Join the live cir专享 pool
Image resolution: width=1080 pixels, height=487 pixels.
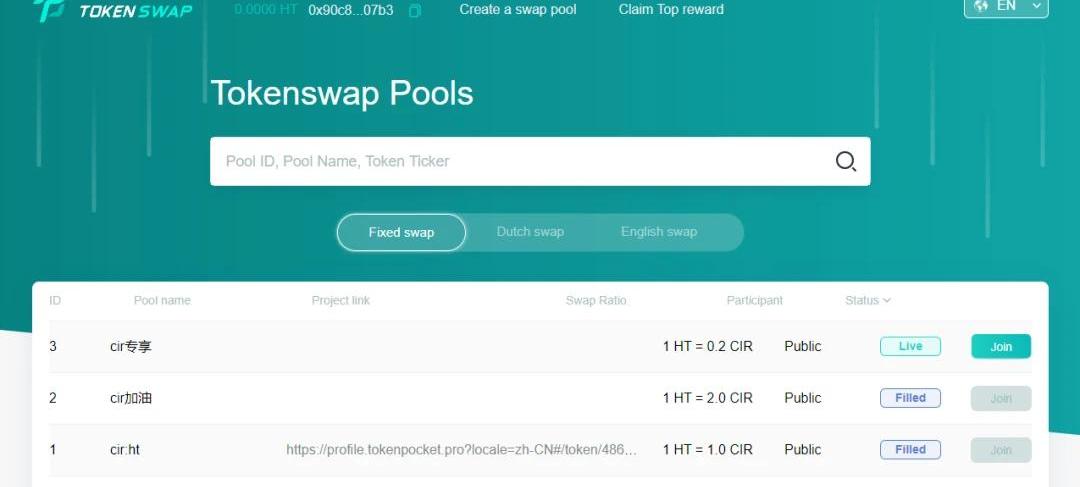pos(1000,347)
